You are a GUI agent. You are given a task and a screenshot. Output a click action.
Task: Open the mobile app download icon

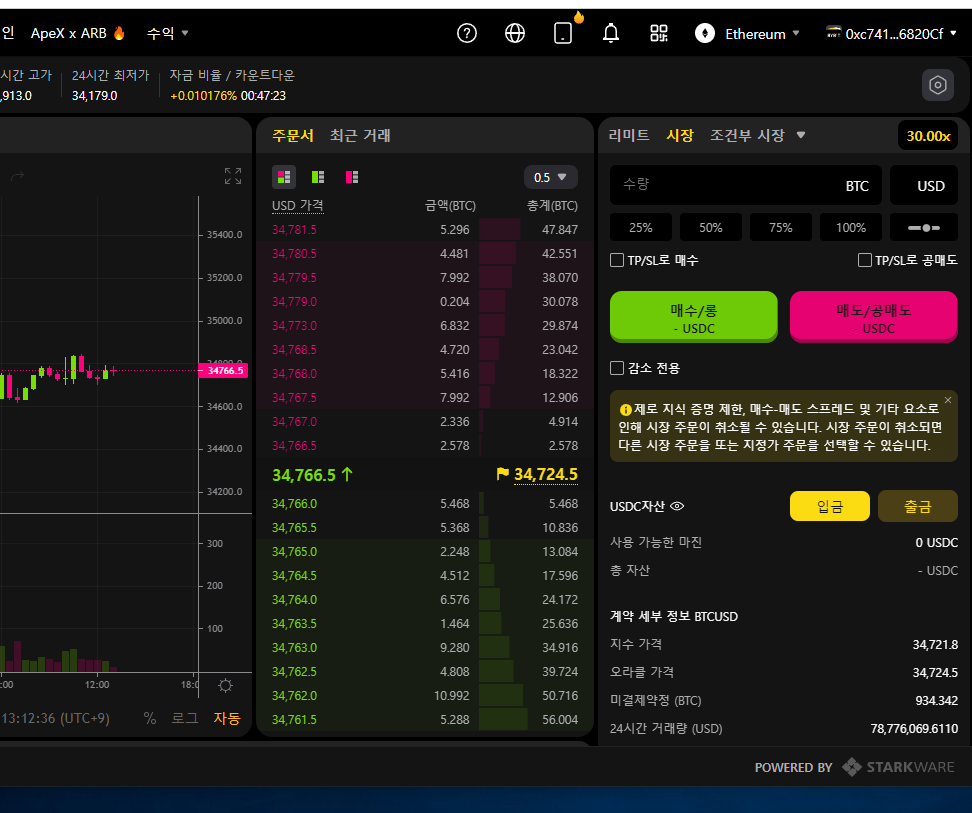coord(563,33)
